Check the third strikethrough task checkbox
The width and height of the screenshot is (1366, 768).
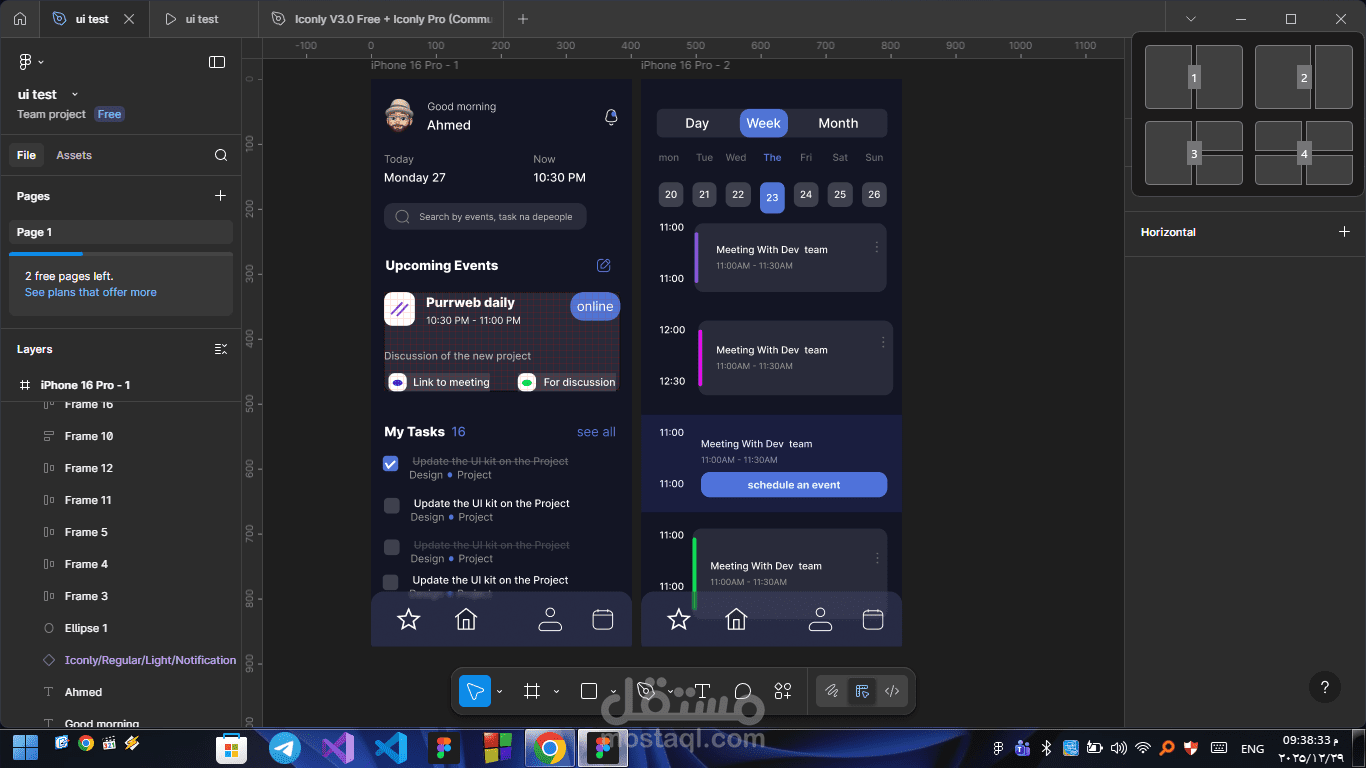click(392, 547)
